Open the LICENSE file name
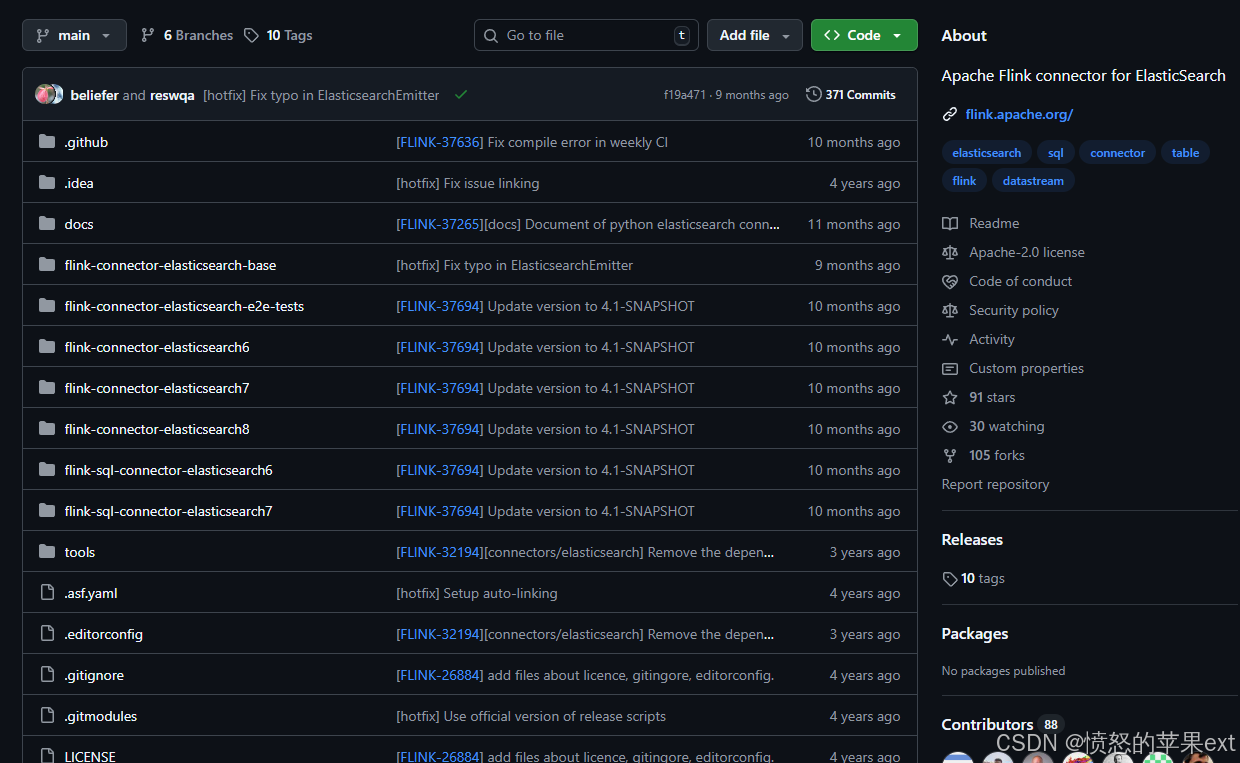 tap(90, 756)
